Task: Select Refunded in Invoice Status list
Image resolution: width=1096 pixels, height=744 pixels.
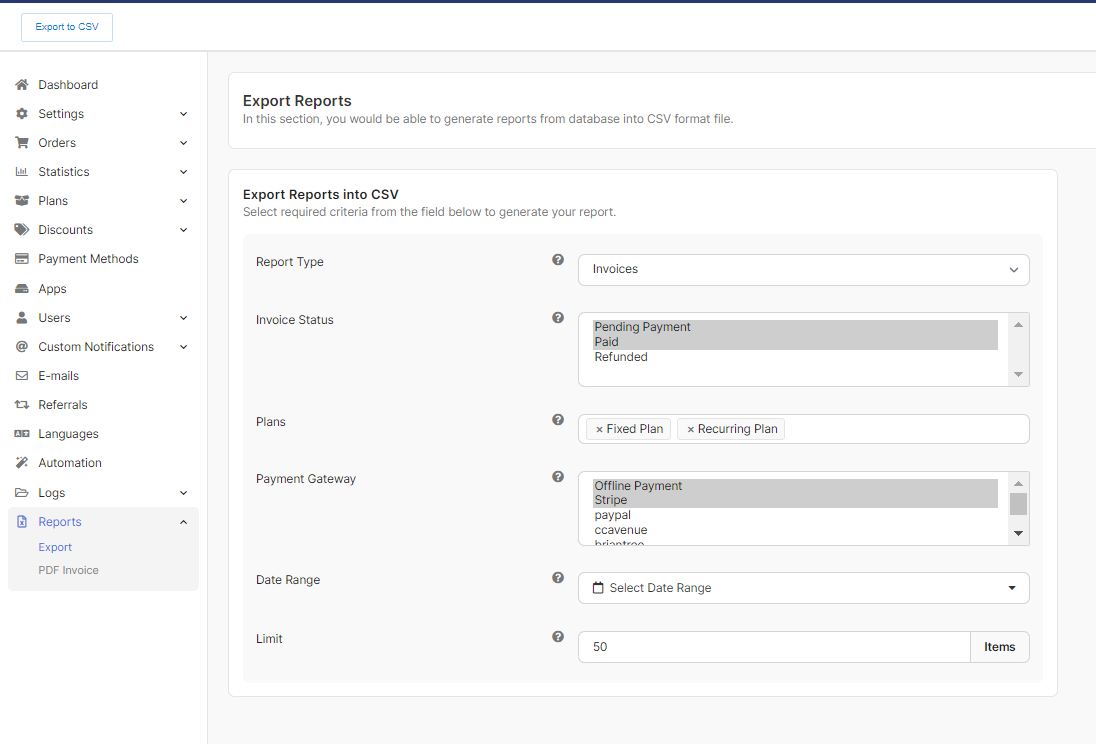Action: pos(795,357)
